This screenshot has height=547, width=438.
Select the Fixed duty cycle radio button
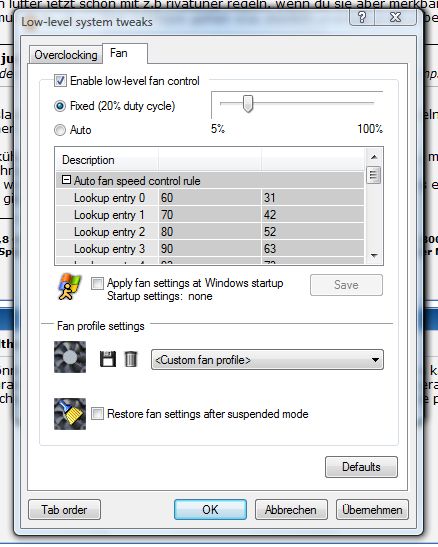coord(60,106)
